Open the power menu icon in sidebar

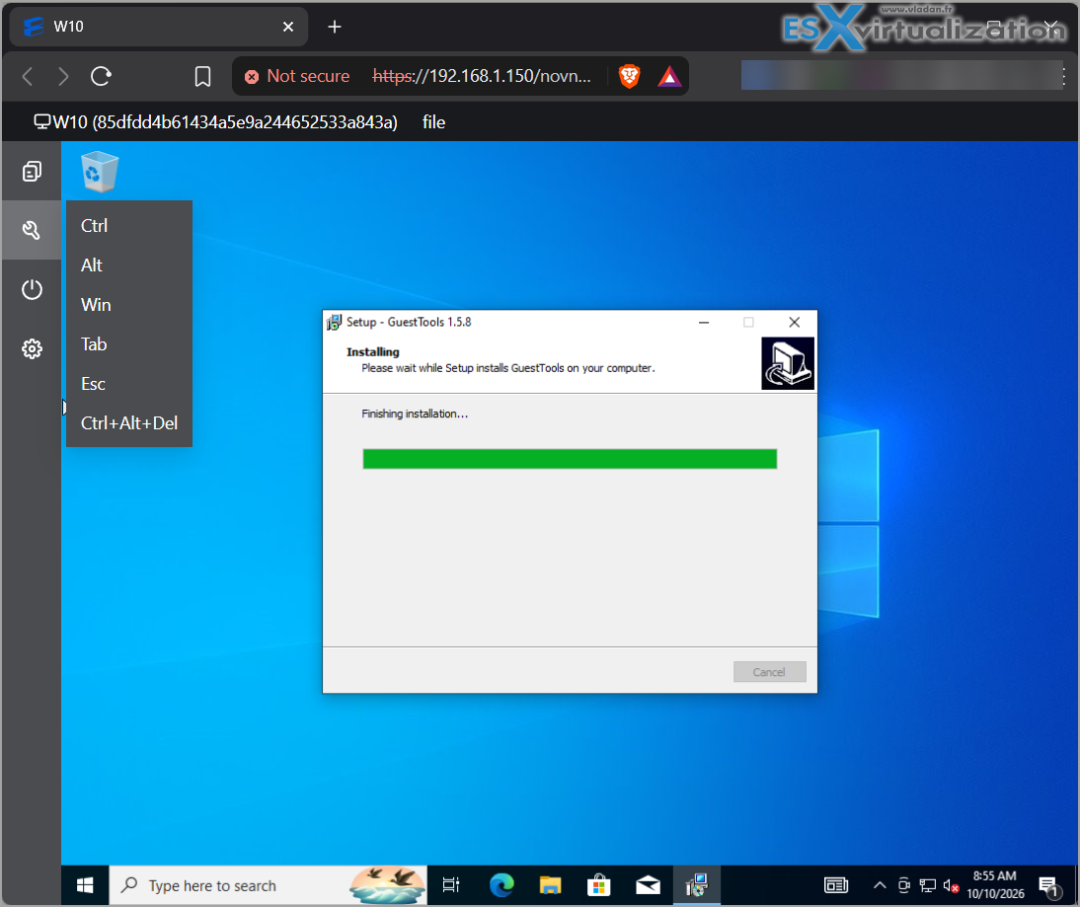[32, 289]
